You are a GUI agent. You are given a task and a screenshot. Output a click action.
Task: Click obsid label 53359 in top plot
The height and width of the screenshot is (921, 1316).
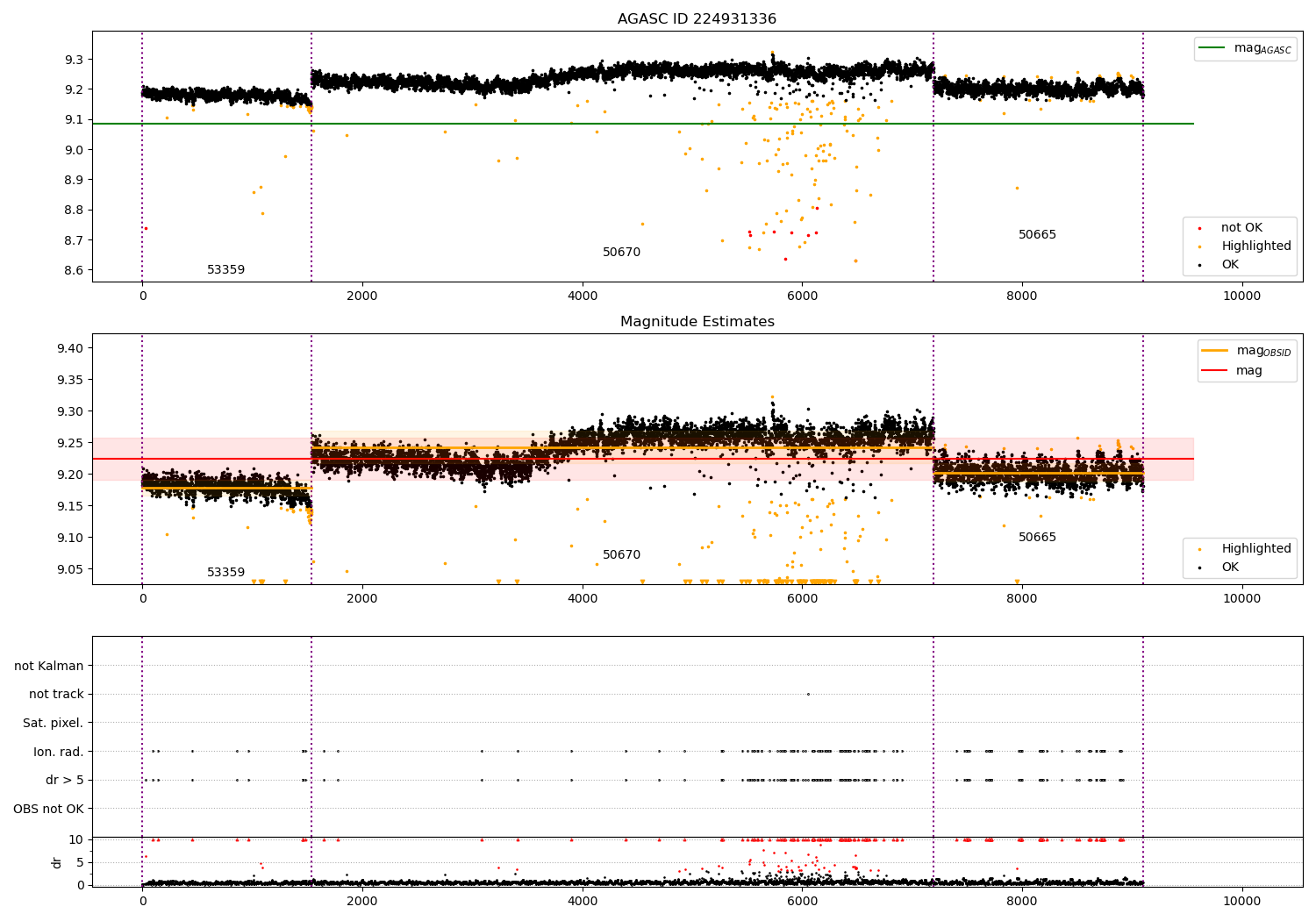225,270
